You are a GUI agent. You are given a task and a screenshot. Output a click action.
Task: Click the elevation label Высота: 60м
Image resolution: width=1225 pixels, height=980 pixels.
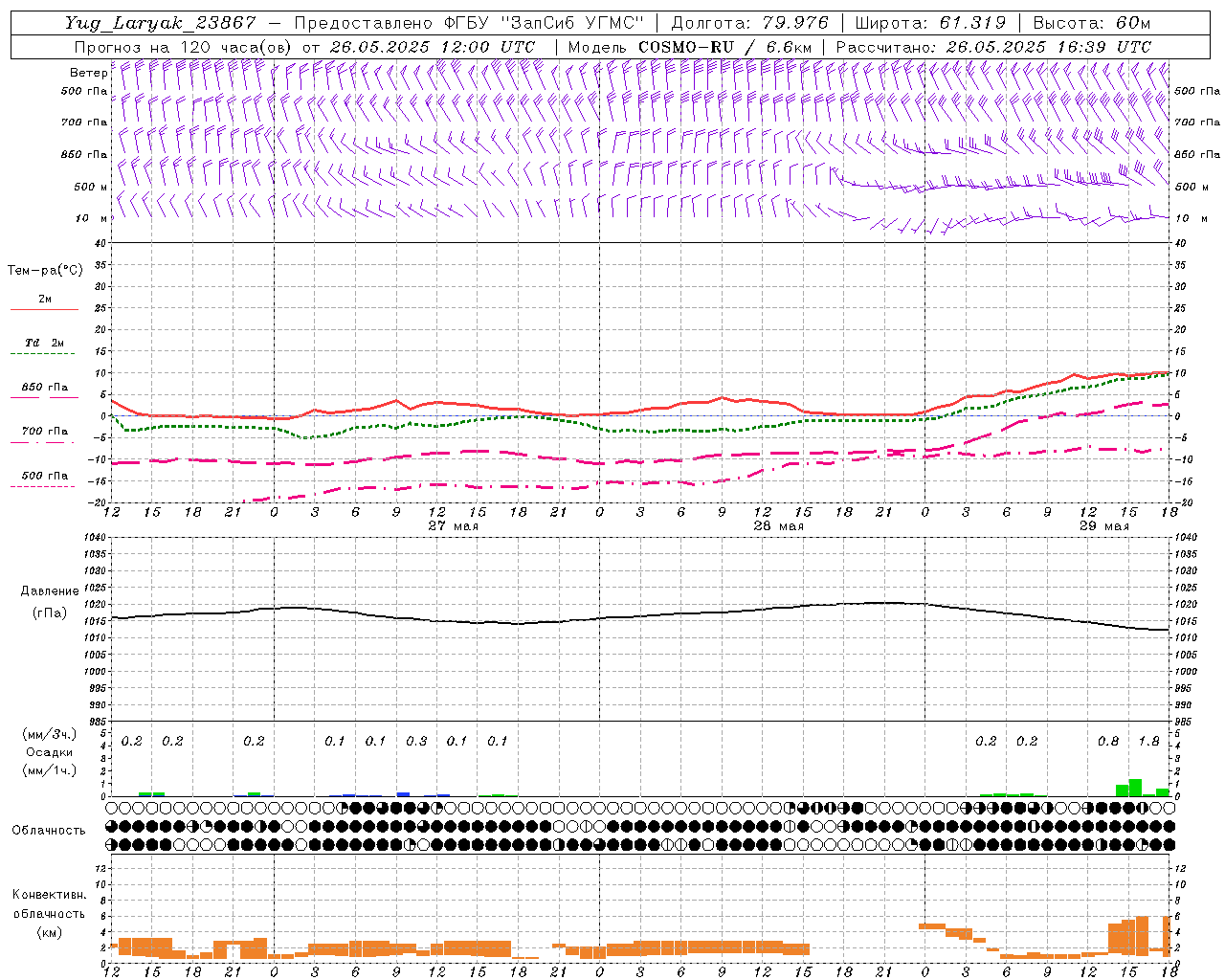tap(1092, 23)
